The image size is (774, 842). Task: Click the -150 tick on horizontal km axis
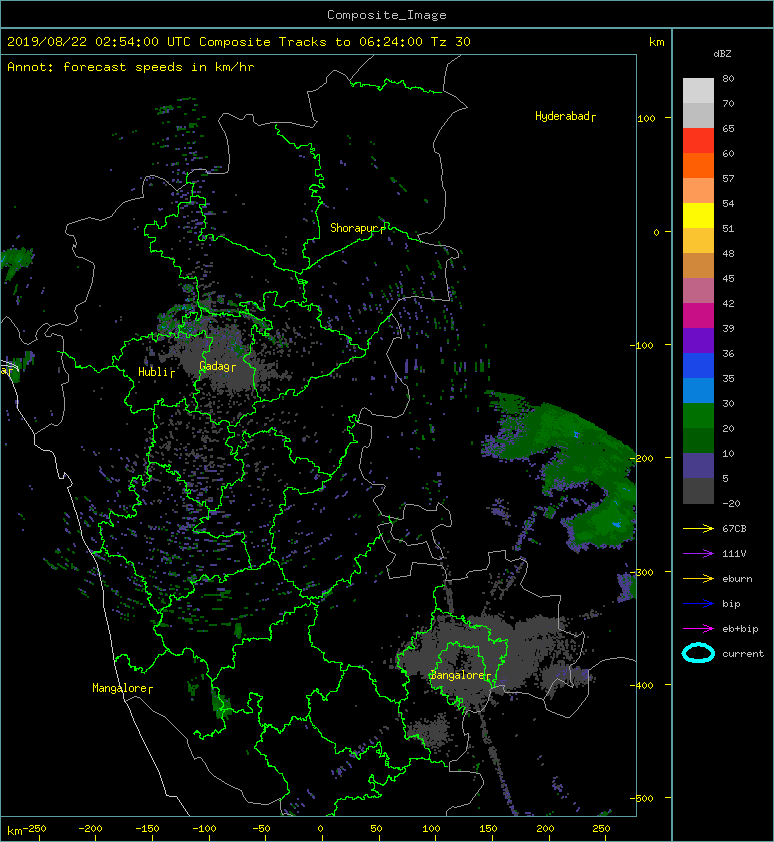click(x=147, y=829)
